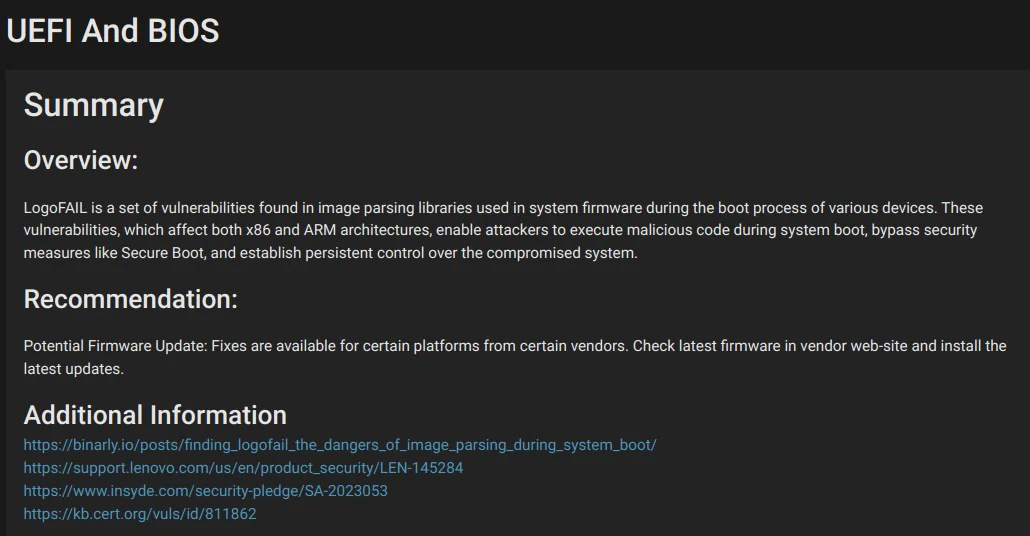
Task: Open the Lenovo LEN-145284 security advisory link
Action: 243,468
